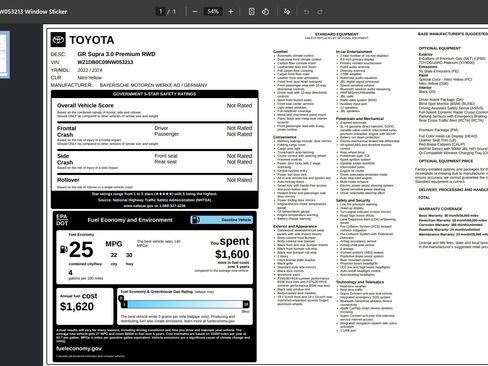Click the Comfort section heading
488x366 pixels.
coord(280,52)
